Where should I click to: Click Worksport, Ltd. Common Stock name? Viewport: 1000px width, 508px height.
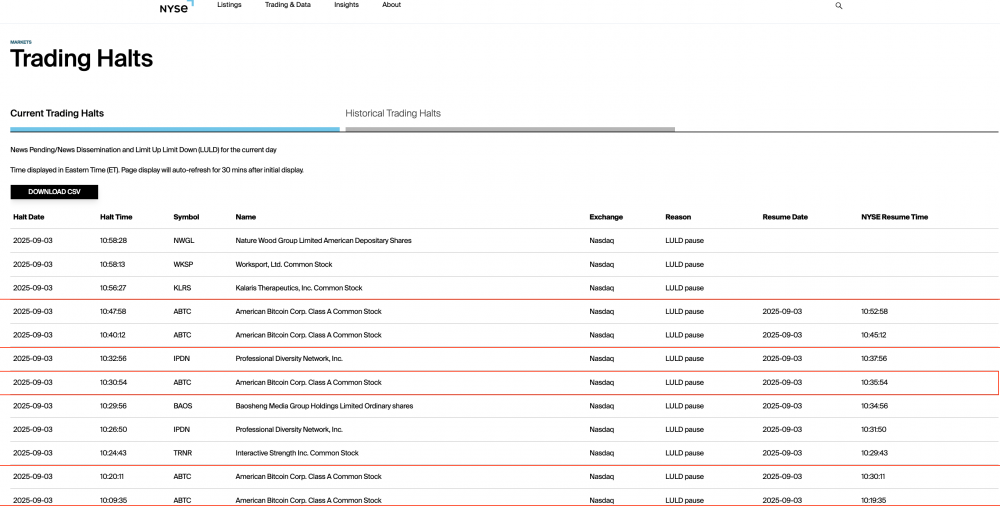tap(286, 265)
